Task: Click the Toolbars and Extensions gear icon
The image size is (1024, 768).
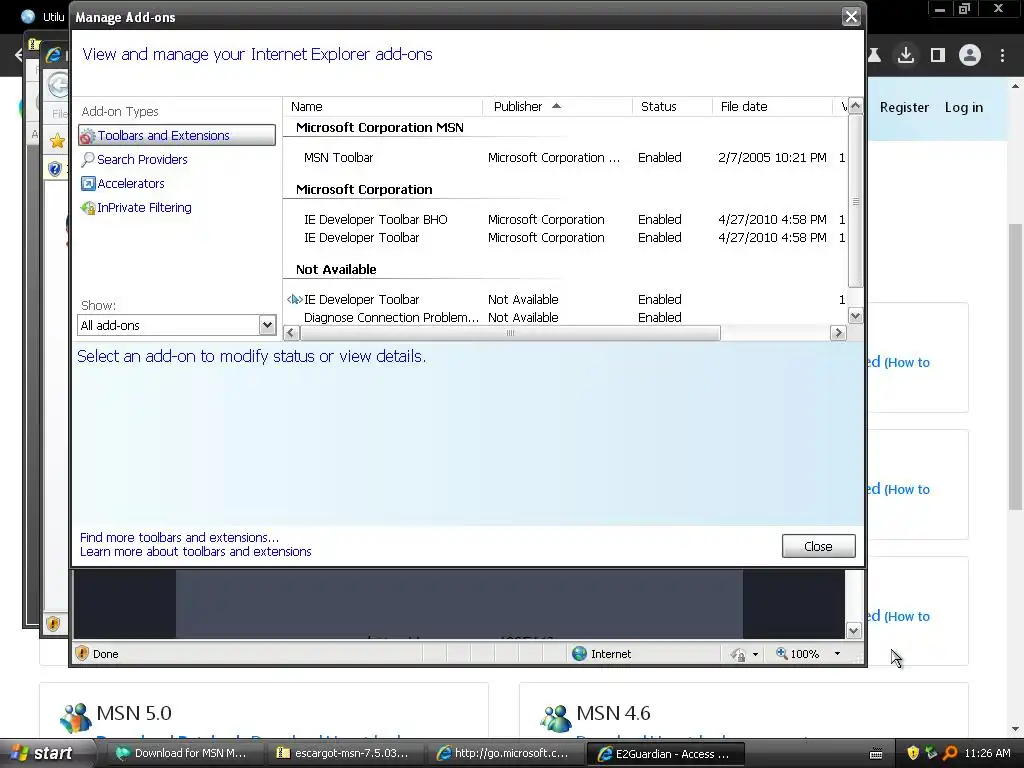Action: (x=88, y=136)
